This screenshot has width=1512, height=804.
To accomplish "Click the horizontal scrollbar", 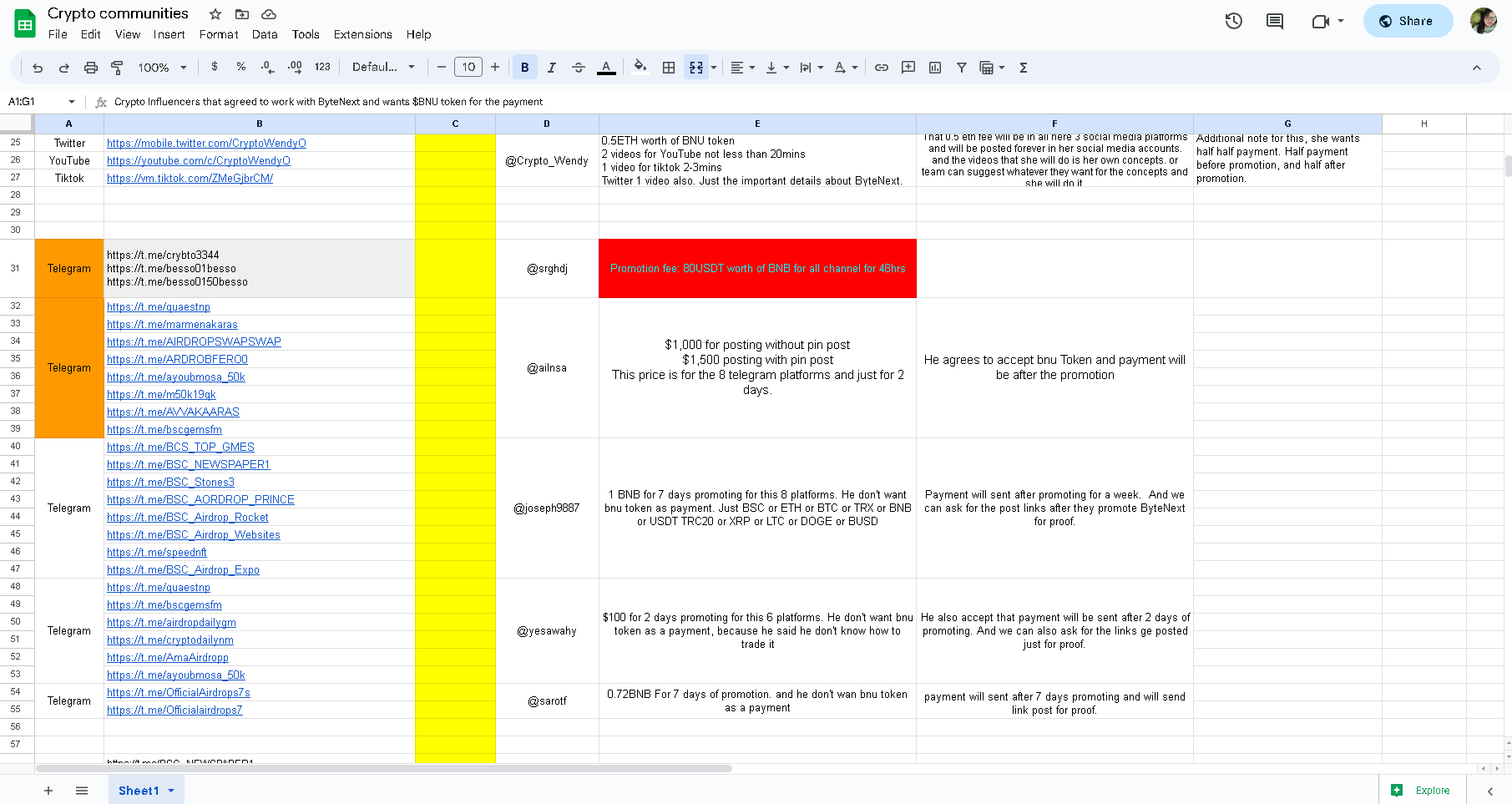I will click(x=384, y=768).
